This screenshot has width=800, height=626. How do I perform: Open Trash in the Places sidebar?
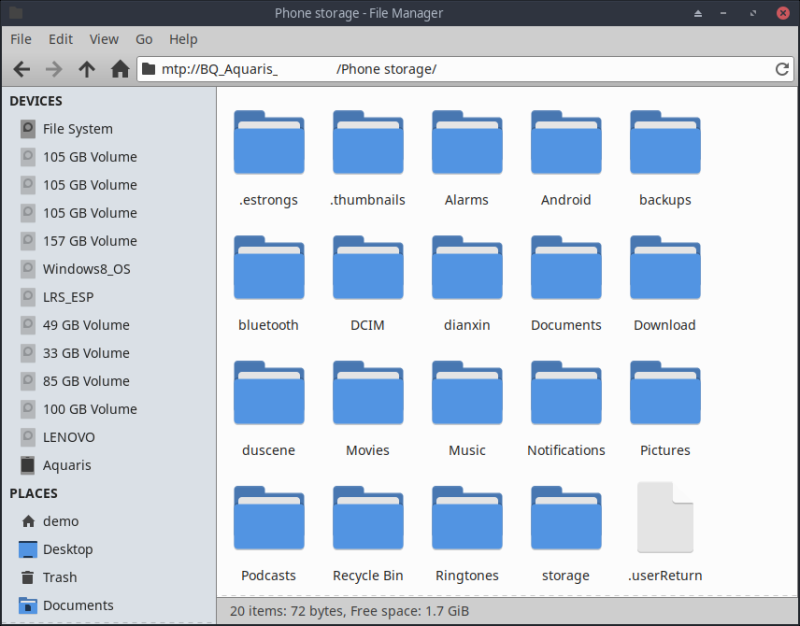click(59, 577)
